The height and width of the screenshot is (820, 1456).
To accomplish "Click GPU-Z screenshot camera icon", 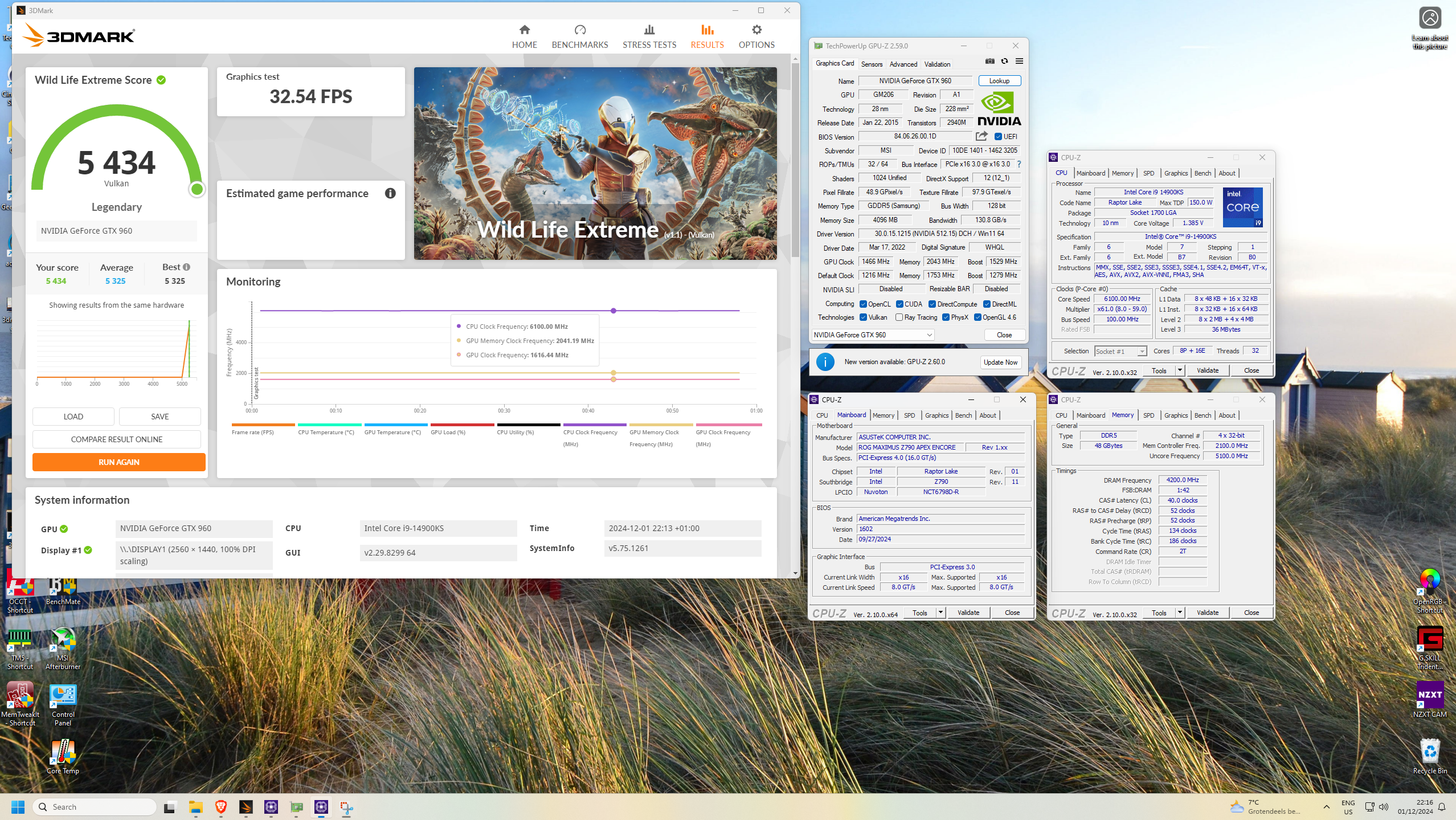I will click(990, 62).
